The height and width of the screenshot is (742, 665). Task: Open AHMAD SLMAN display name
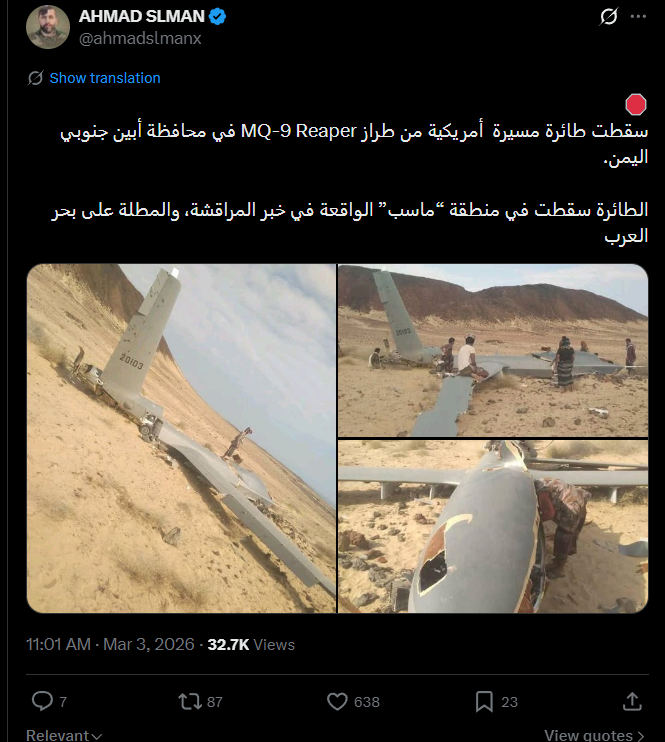[142, 17]
